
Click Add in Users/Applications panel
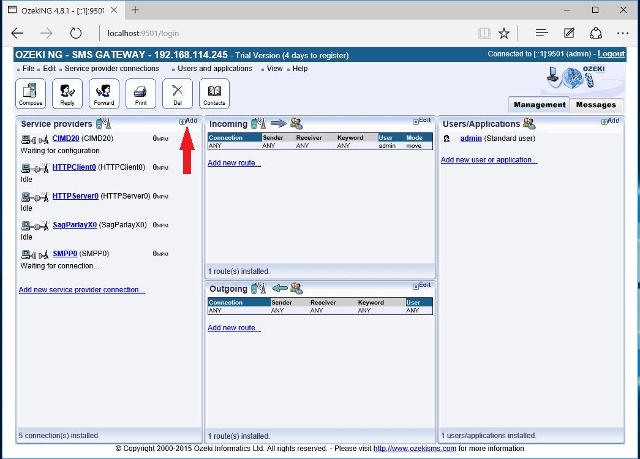[610, 121]
